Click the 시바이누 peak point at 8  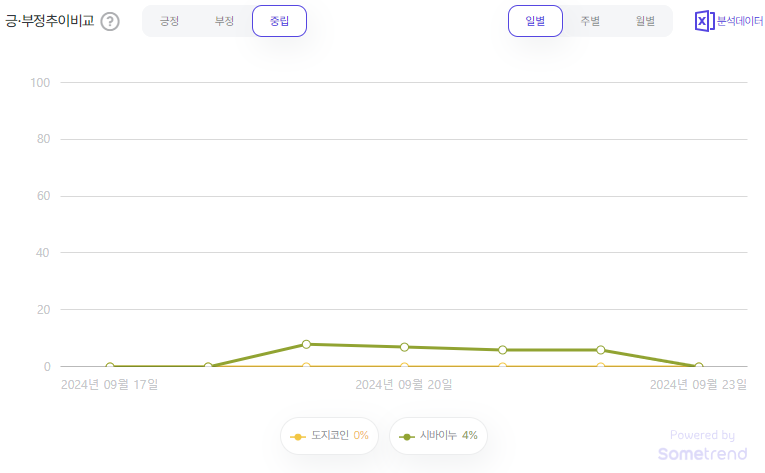306,344
